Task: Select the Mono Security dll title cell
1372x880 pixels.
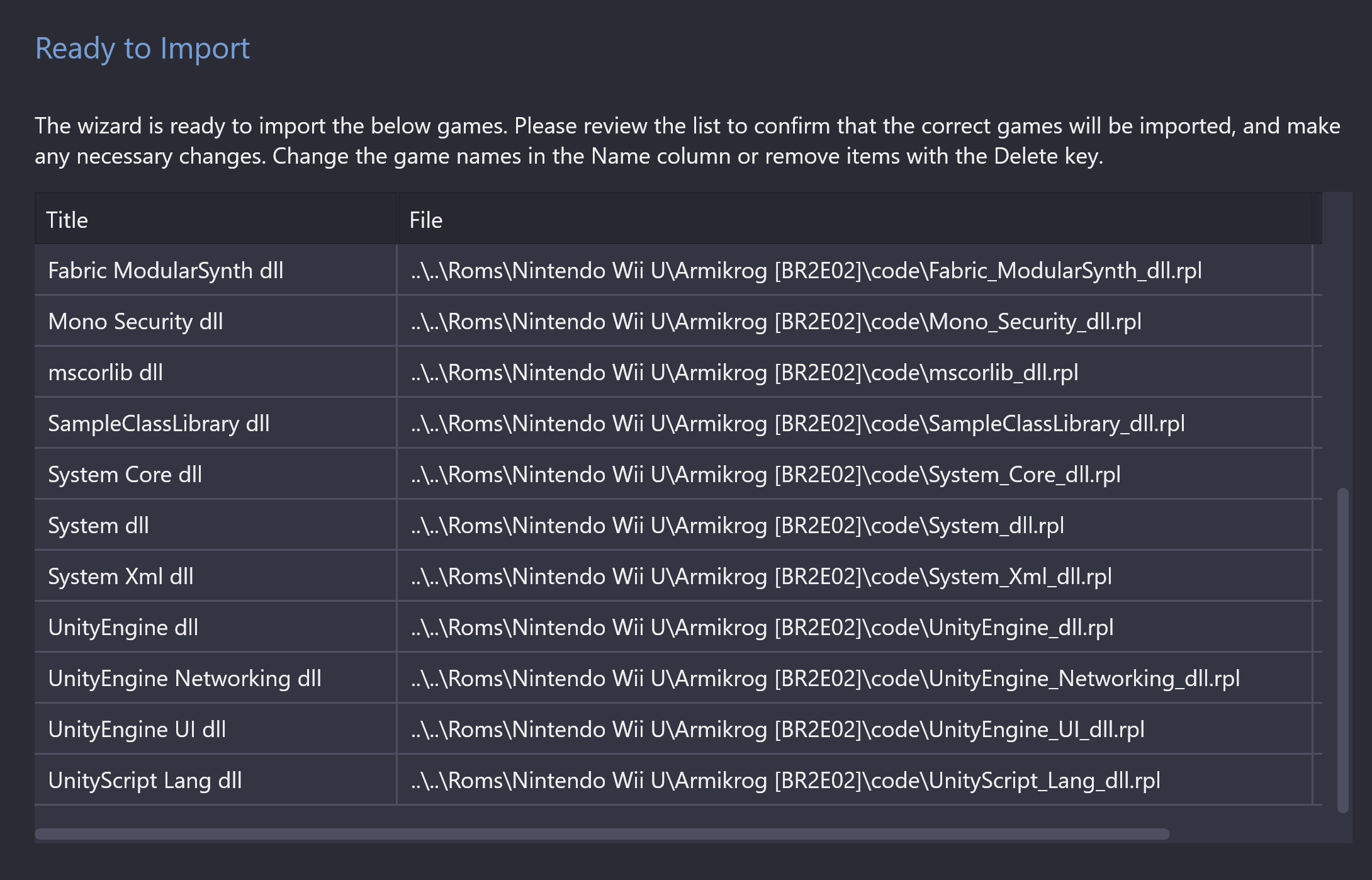Action: (215, 322)
